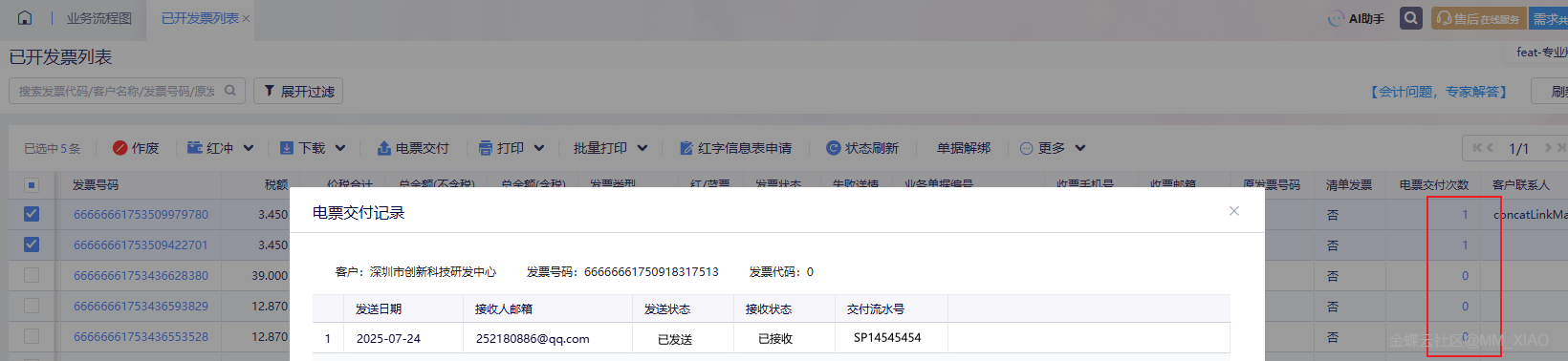Image resolution: width=1568 pixels, height=361 pixels.
Task: Expand the 更多 dropdown arrow
Action: 1080,148
